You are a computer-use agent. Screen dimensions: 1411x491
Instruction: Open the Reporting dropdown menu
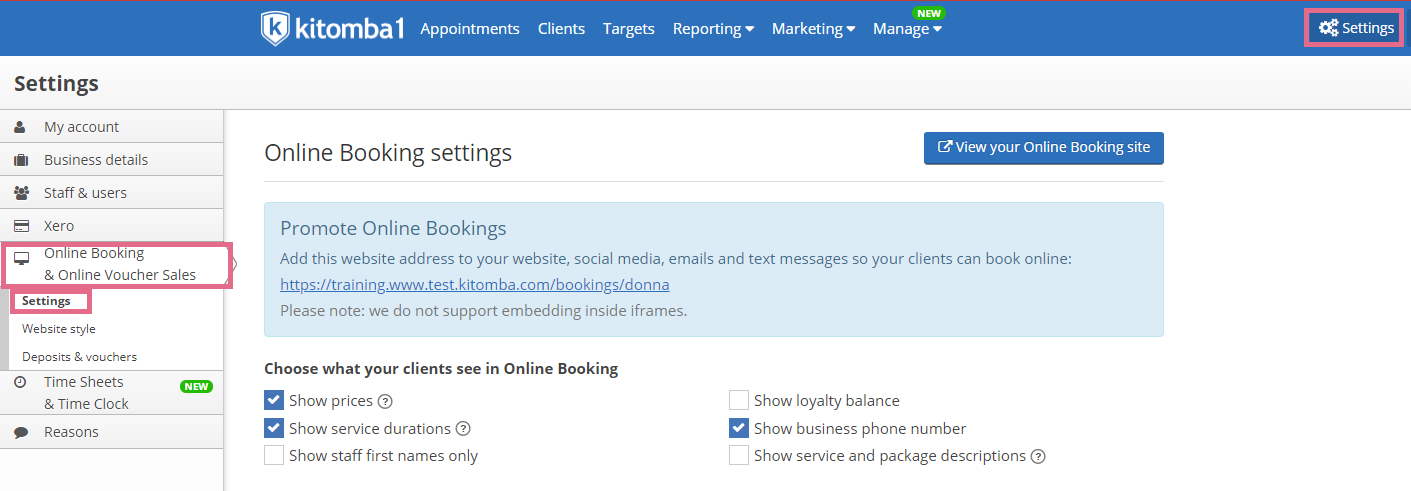713,29
